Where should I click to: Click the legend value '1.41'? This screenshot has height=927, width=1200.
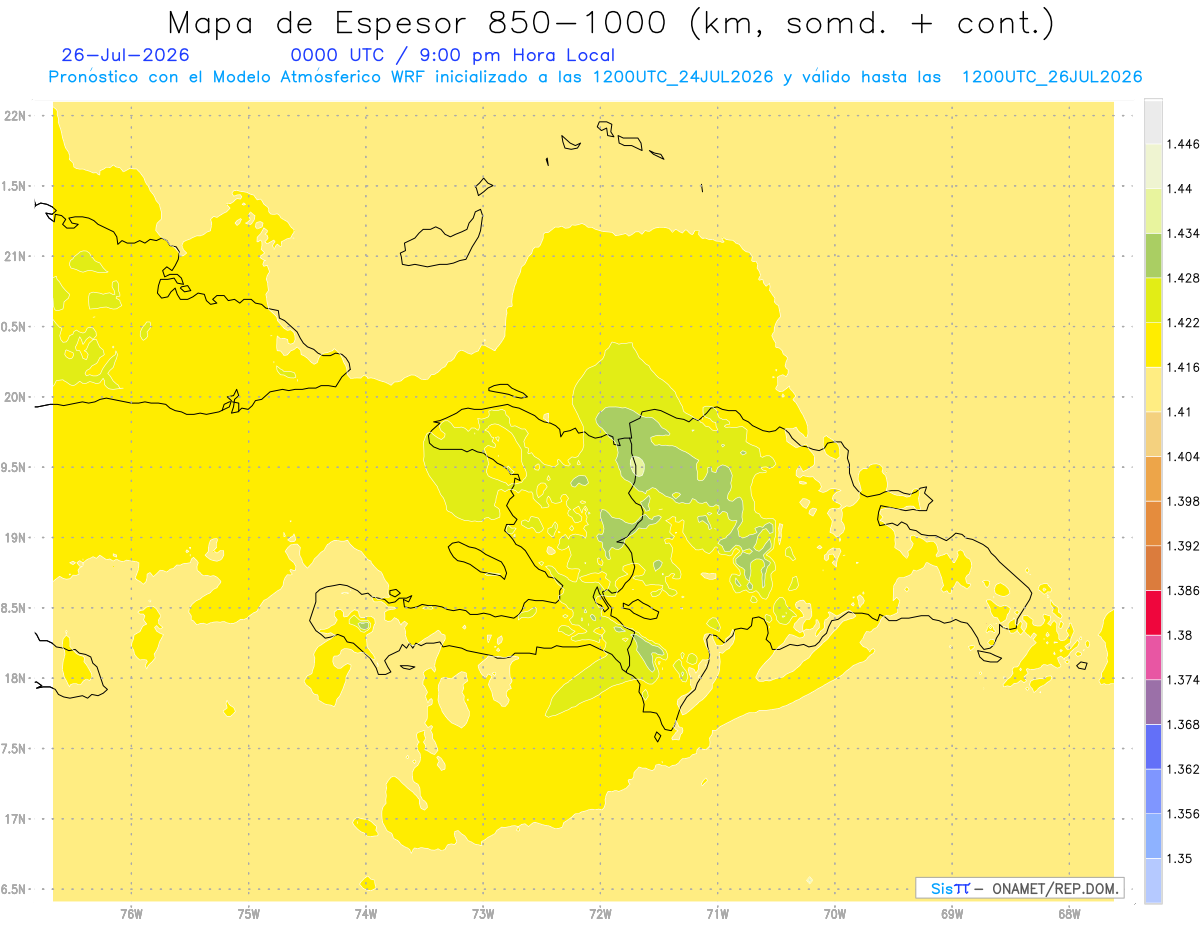coord(1179,412)
